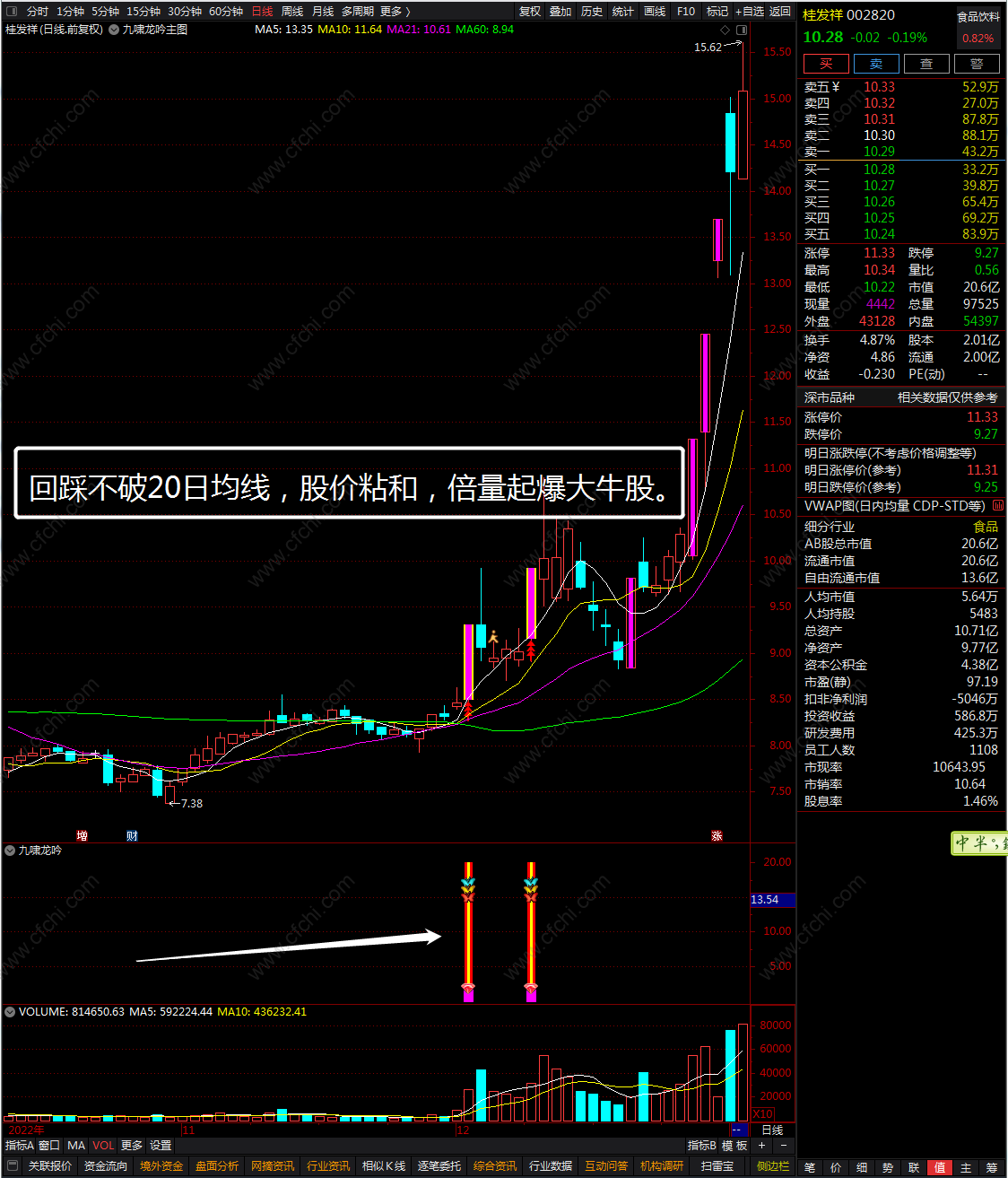Click the 卖 sell button
The height and width of the screenshot is (1178, 1008).
876,64
